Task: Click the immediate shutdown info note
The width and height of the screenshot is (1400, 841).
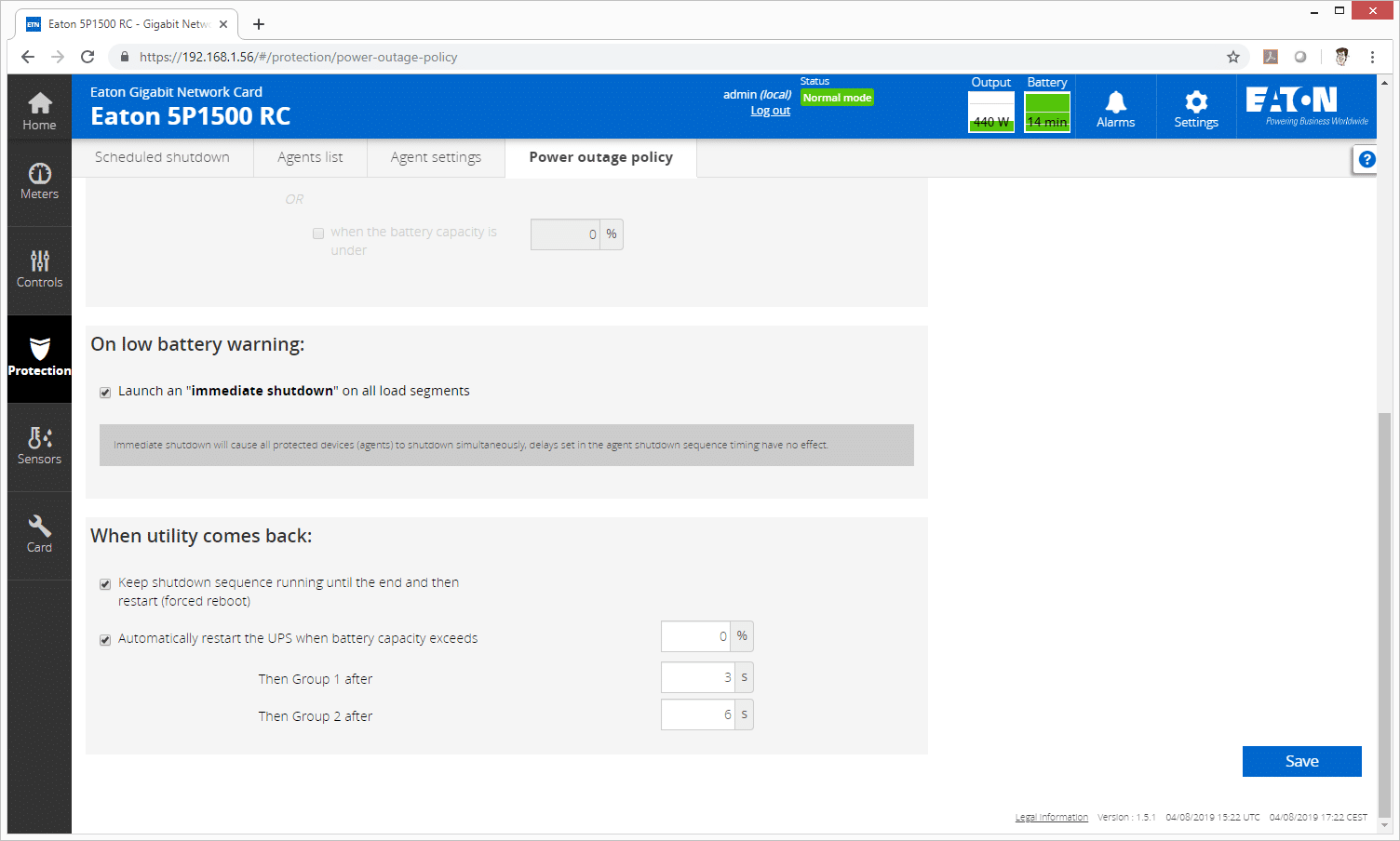Action: [506, 445]
